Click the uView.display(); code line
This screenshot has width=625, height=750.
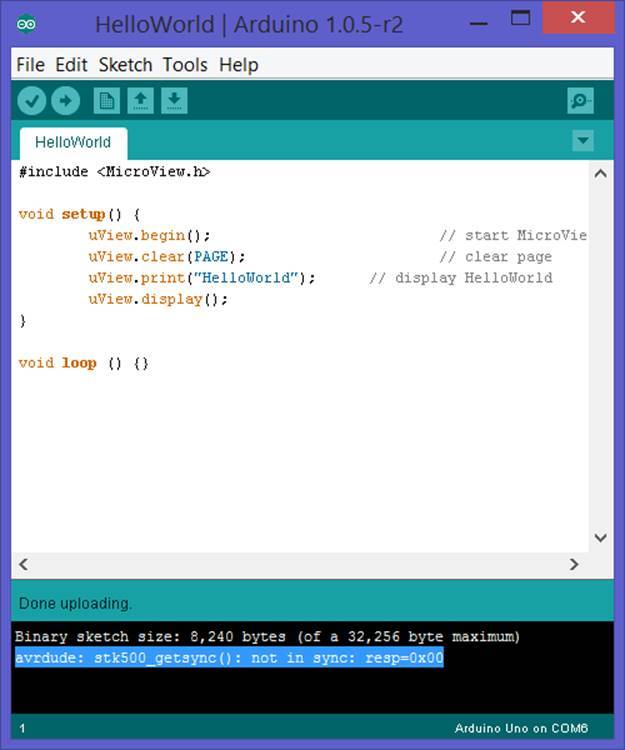coord(158,299)
